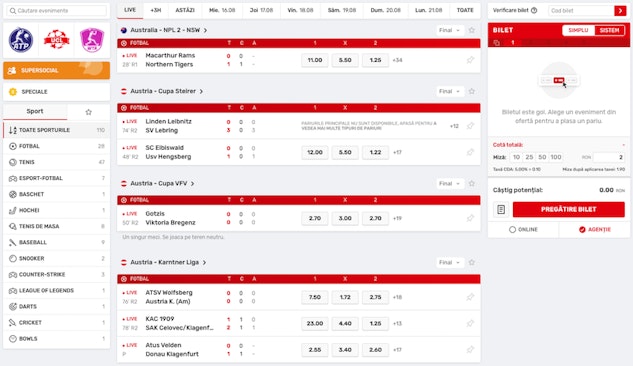The image size is (633, 366).
Task: Switch to the TOATE tab
Action: (465, 10)
